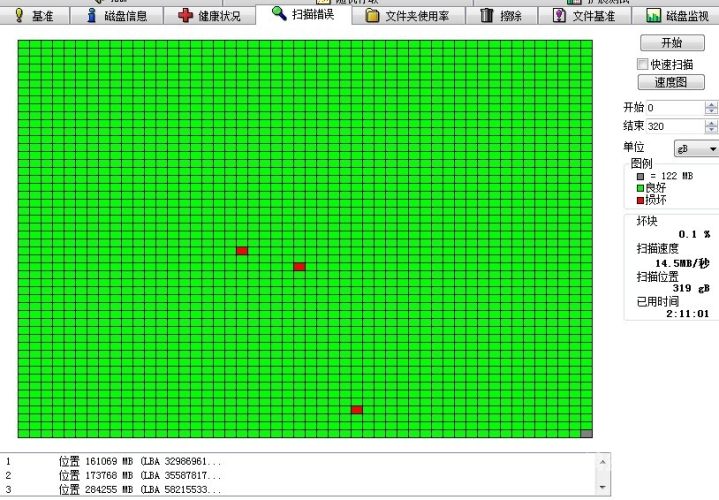Click the folder icon for 文件夹使用率
719x500 pixels.
point(372,16)
